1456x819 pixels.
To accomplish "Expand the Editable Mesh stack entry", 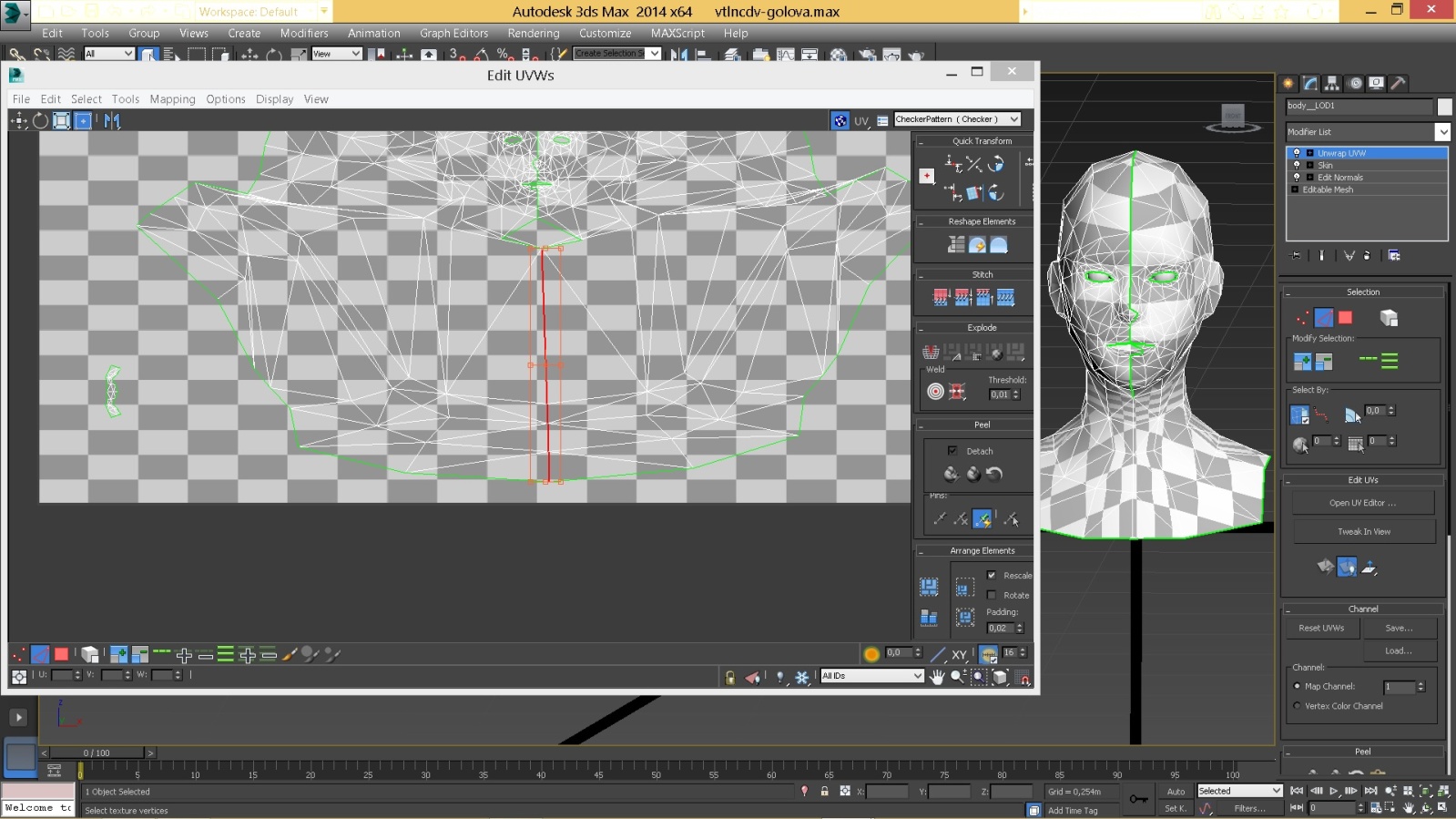I will click(x=1295, y=189).
